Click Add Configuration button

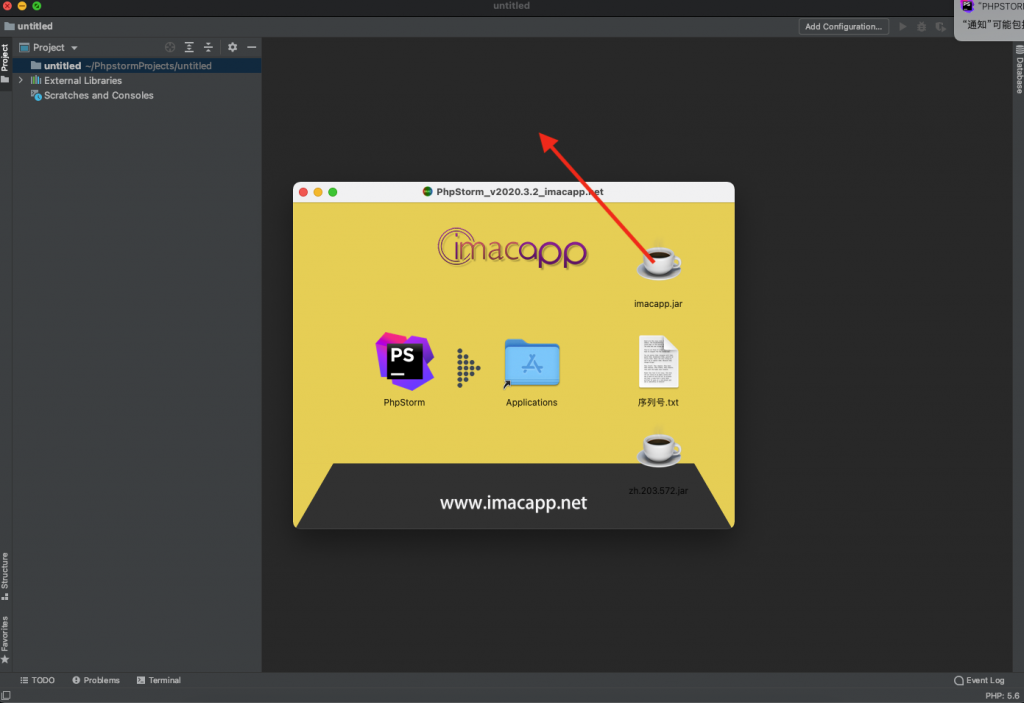coord(843,27)
